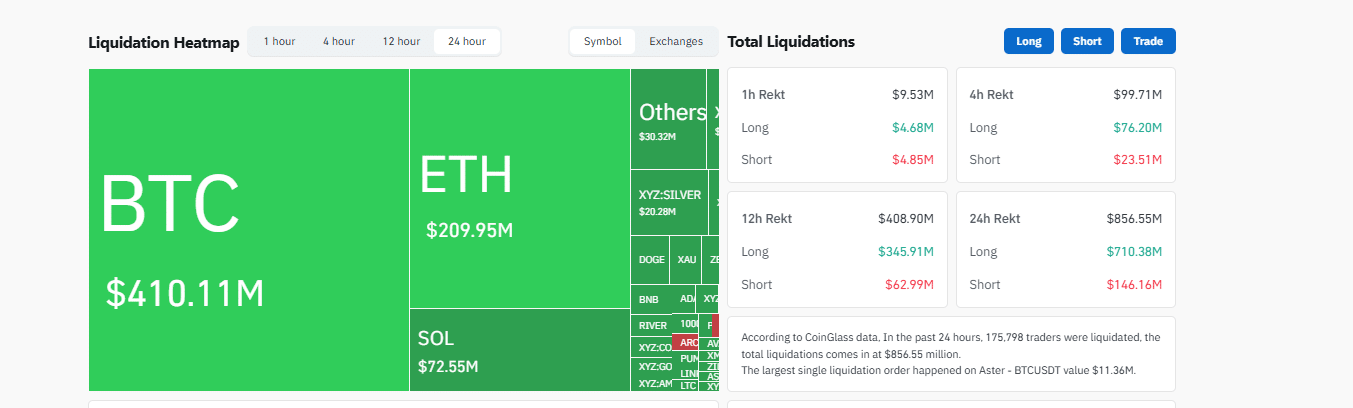Select the 1 hour timeframe
The height and width of the screenshot is (408, 1353).
[279, 42]
